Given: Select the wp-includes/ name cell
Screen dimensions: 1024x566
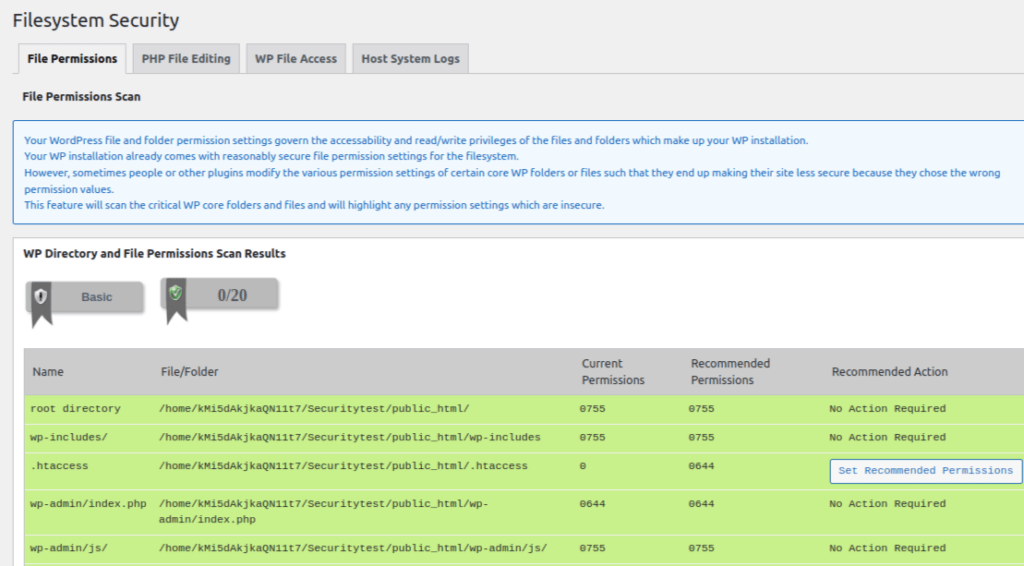Looking at the screenshot, I should point(69,437).
